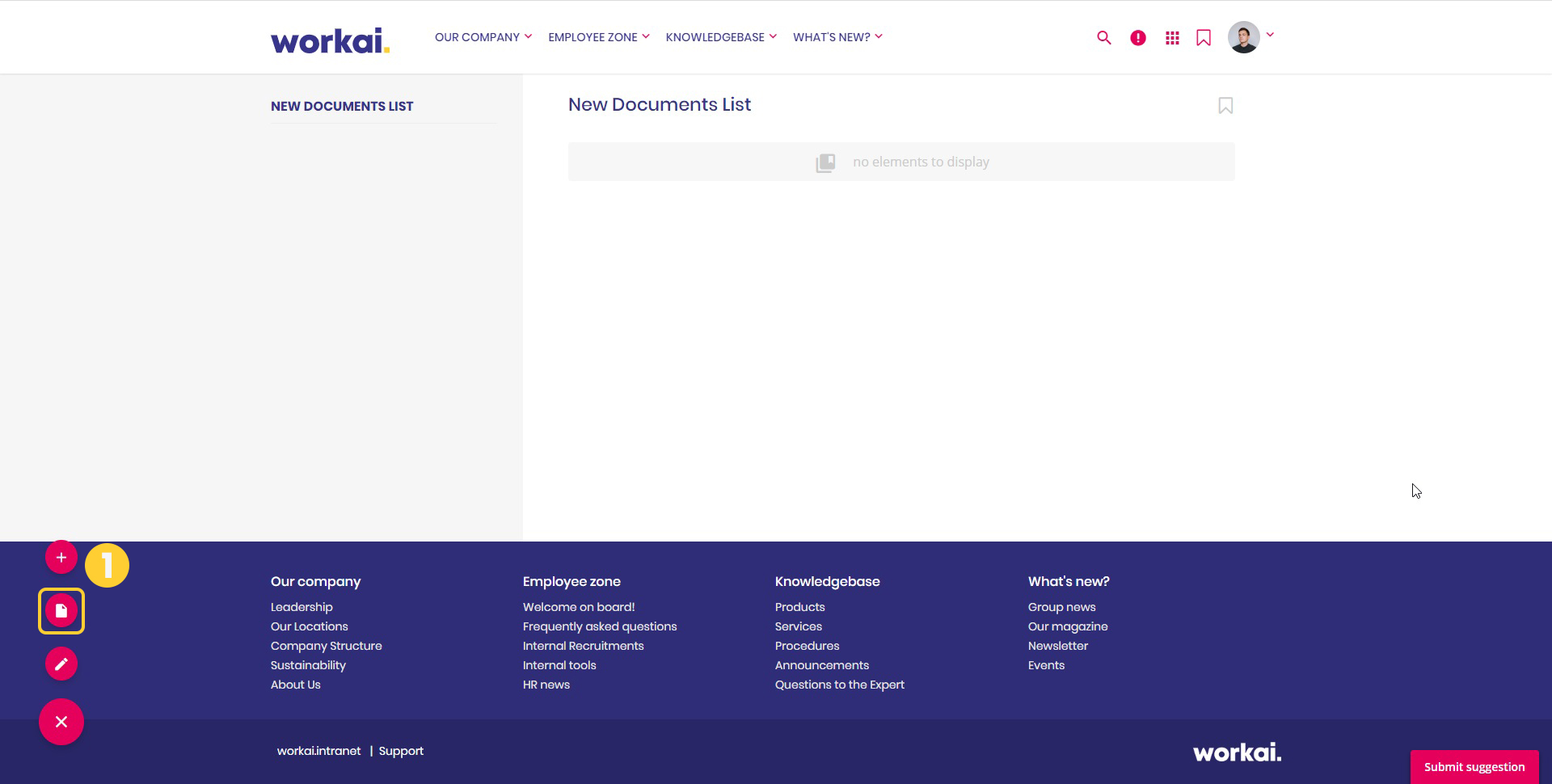Viewport: 1552px width, 784px height.
Task: Open the Group news link
Action: point(1062,607)
